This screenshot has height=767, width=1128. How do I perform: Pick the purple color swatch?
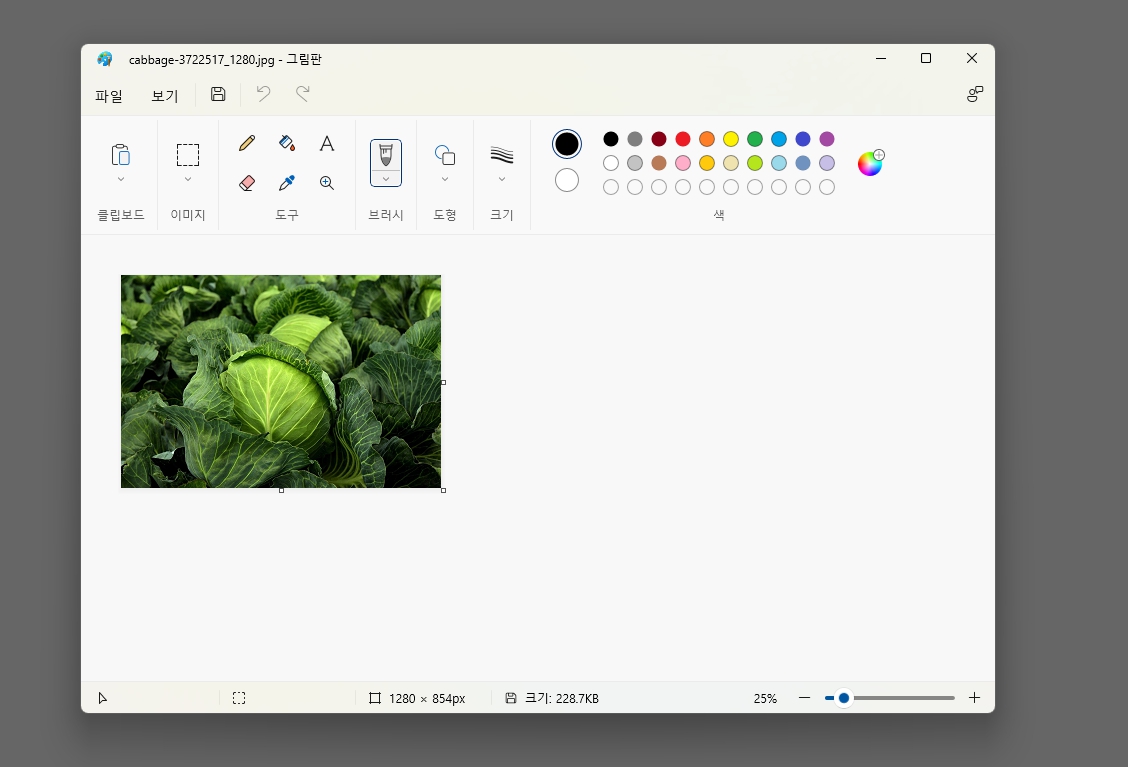pyautogui.click(x=827, y=139)
